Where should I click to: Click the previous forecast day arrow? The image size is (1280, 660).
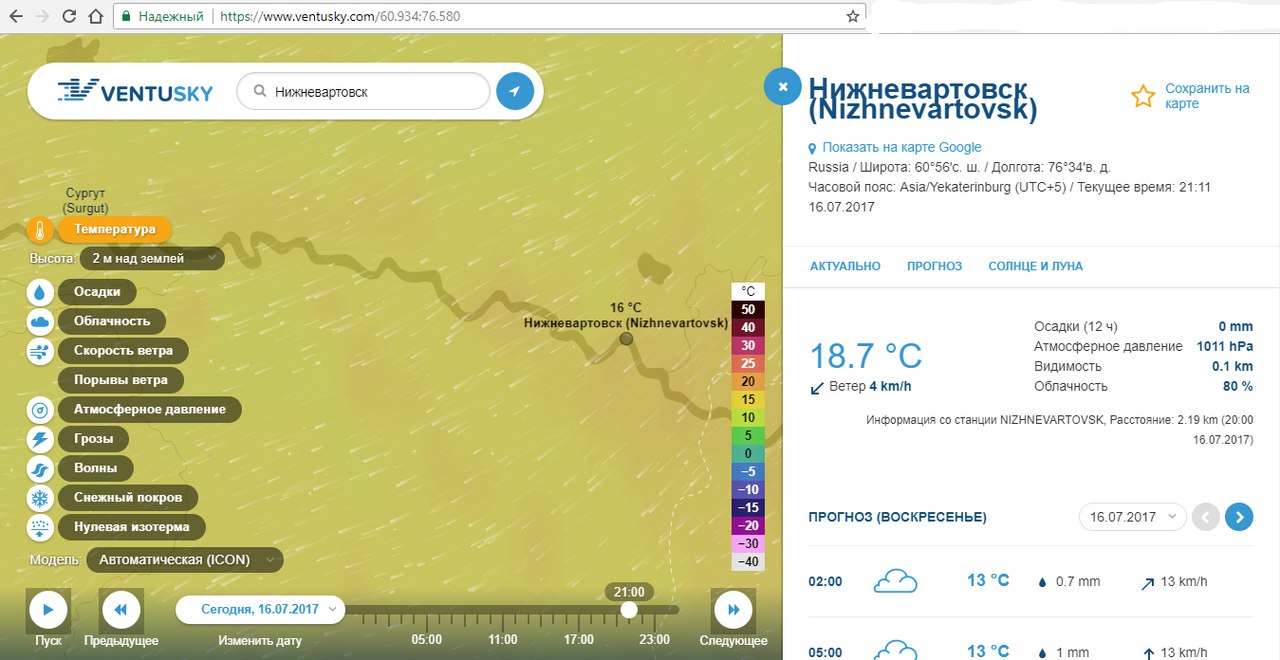(1206, 517)
